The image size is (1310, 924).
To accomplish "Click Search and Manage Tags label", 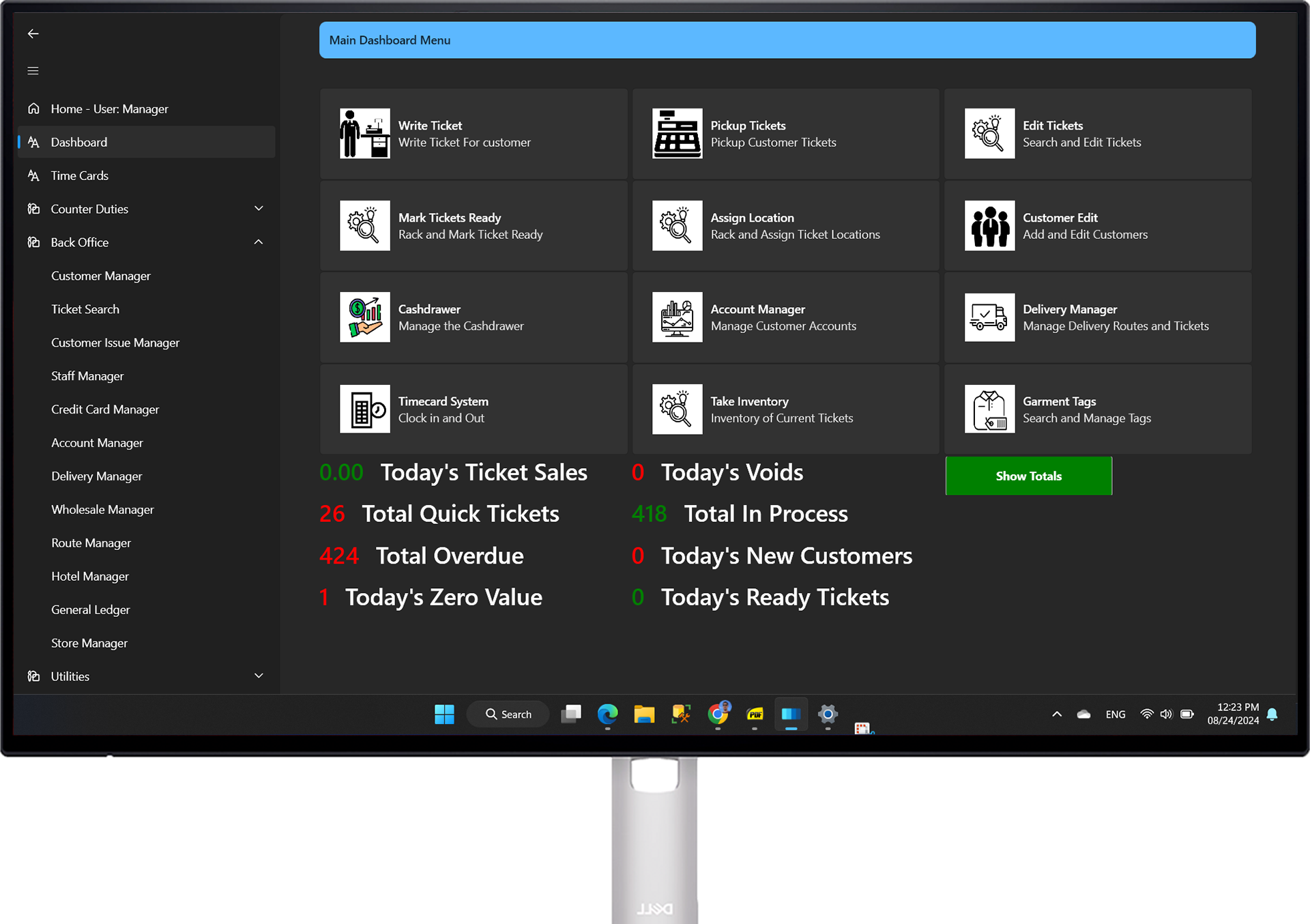I will pyautogui.click(x=1087, y=418).
